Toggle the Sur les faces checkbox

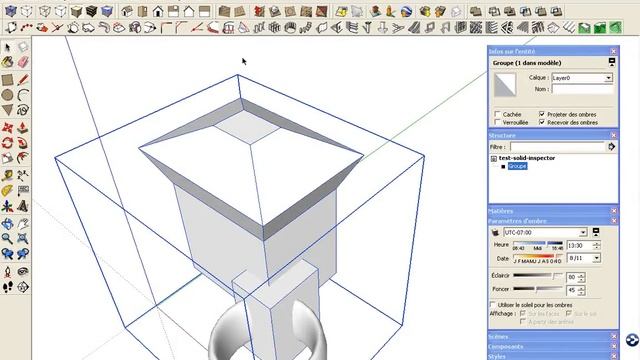tap(523, 313)
